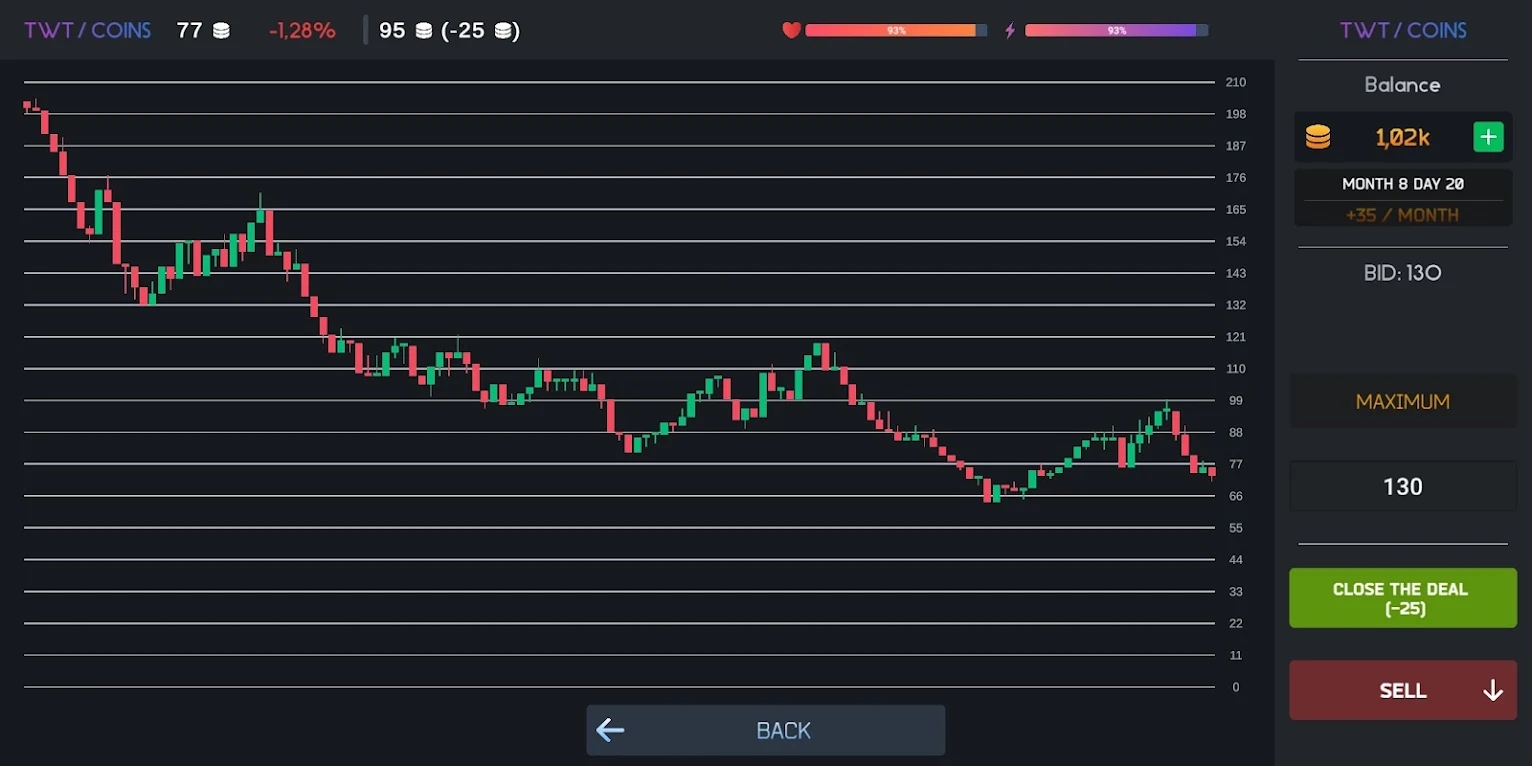Click the TWT / COINS title at top-left
This screenshot has width=1532, height=766.
tap(87, 30)
